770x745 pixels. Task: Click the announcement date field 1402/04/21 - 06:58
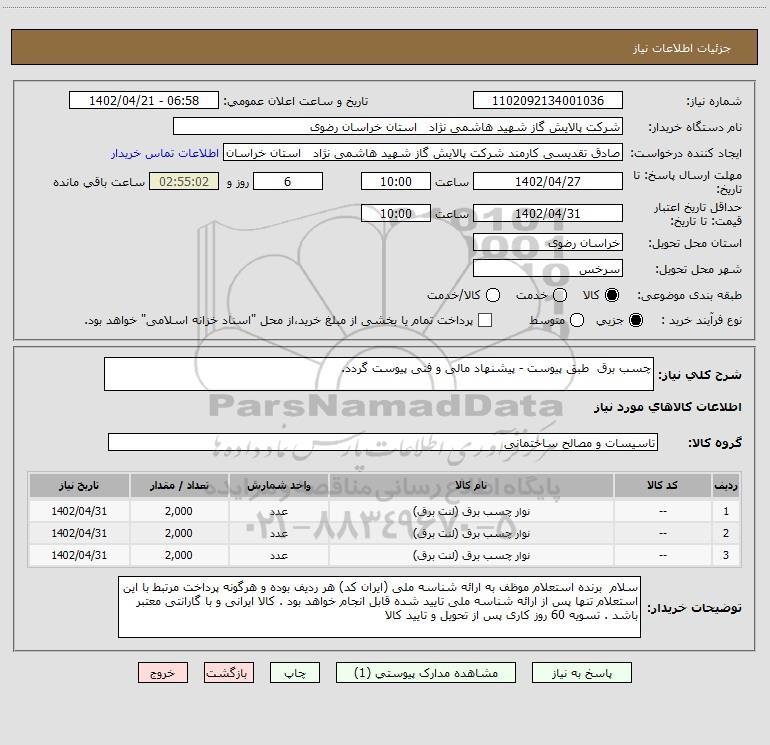(144, 101)
